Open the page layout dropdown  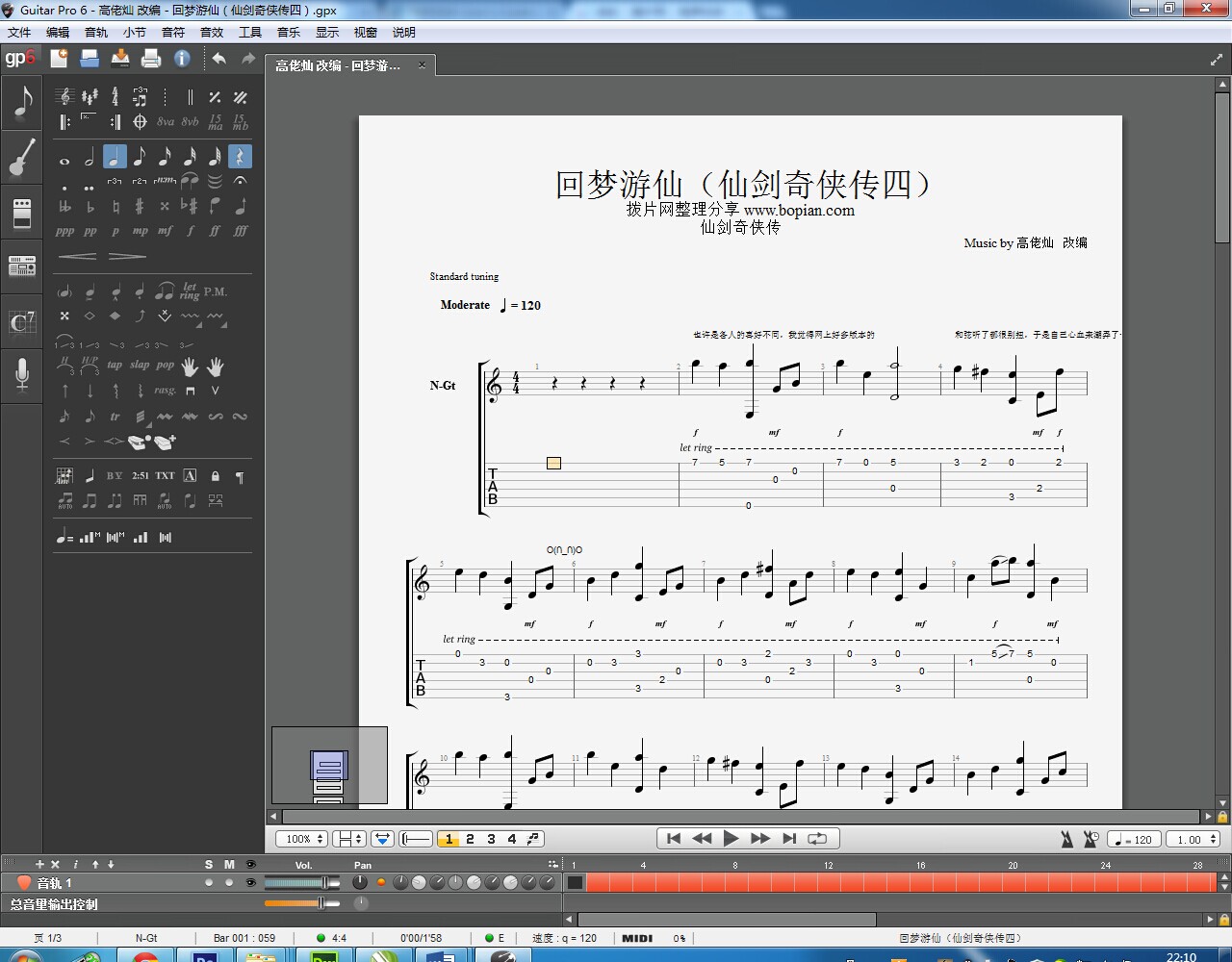[347, 839]
